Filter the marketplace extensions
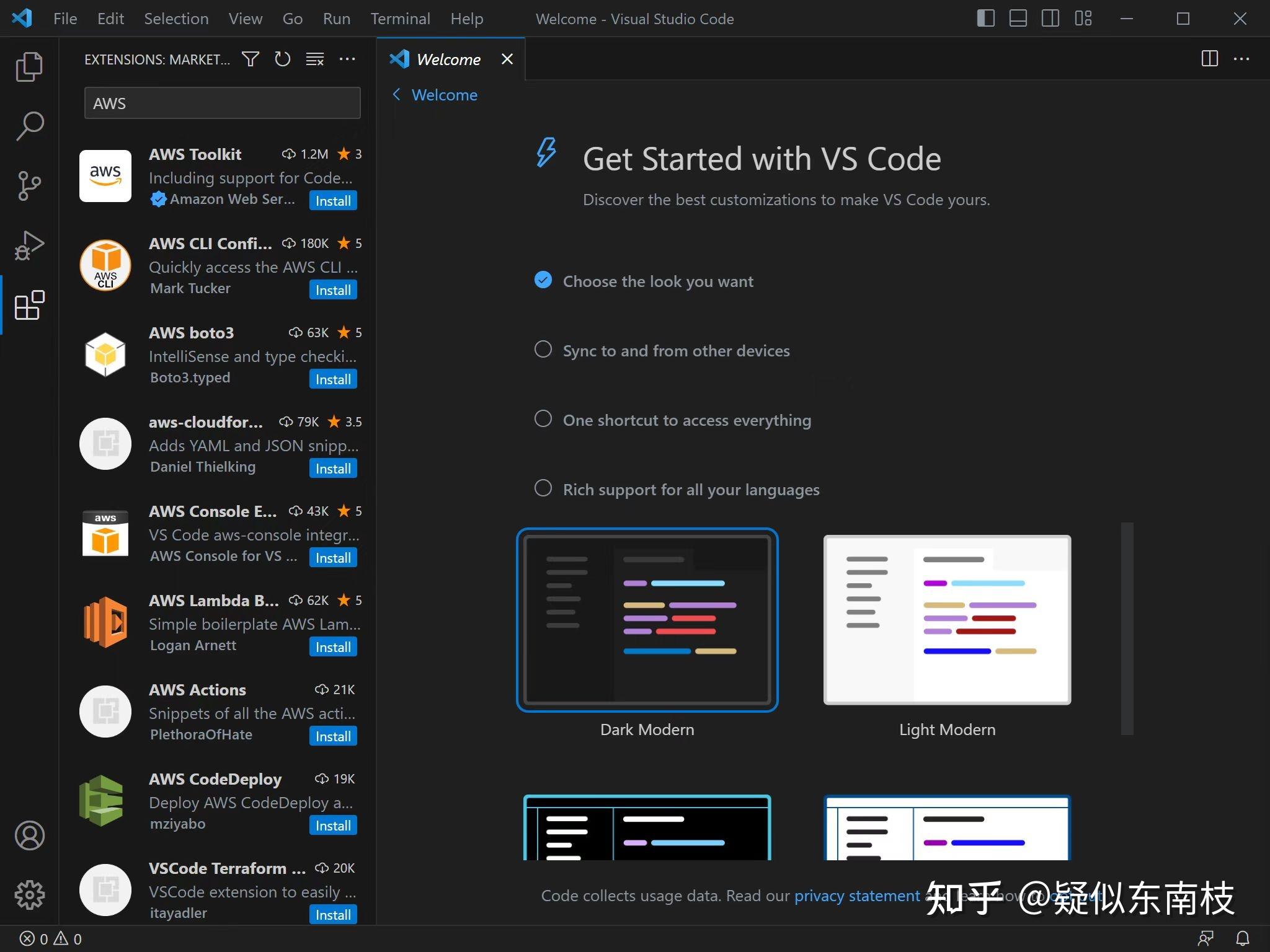The width and height of the screenshot is (1270, 952). (251, 59)
